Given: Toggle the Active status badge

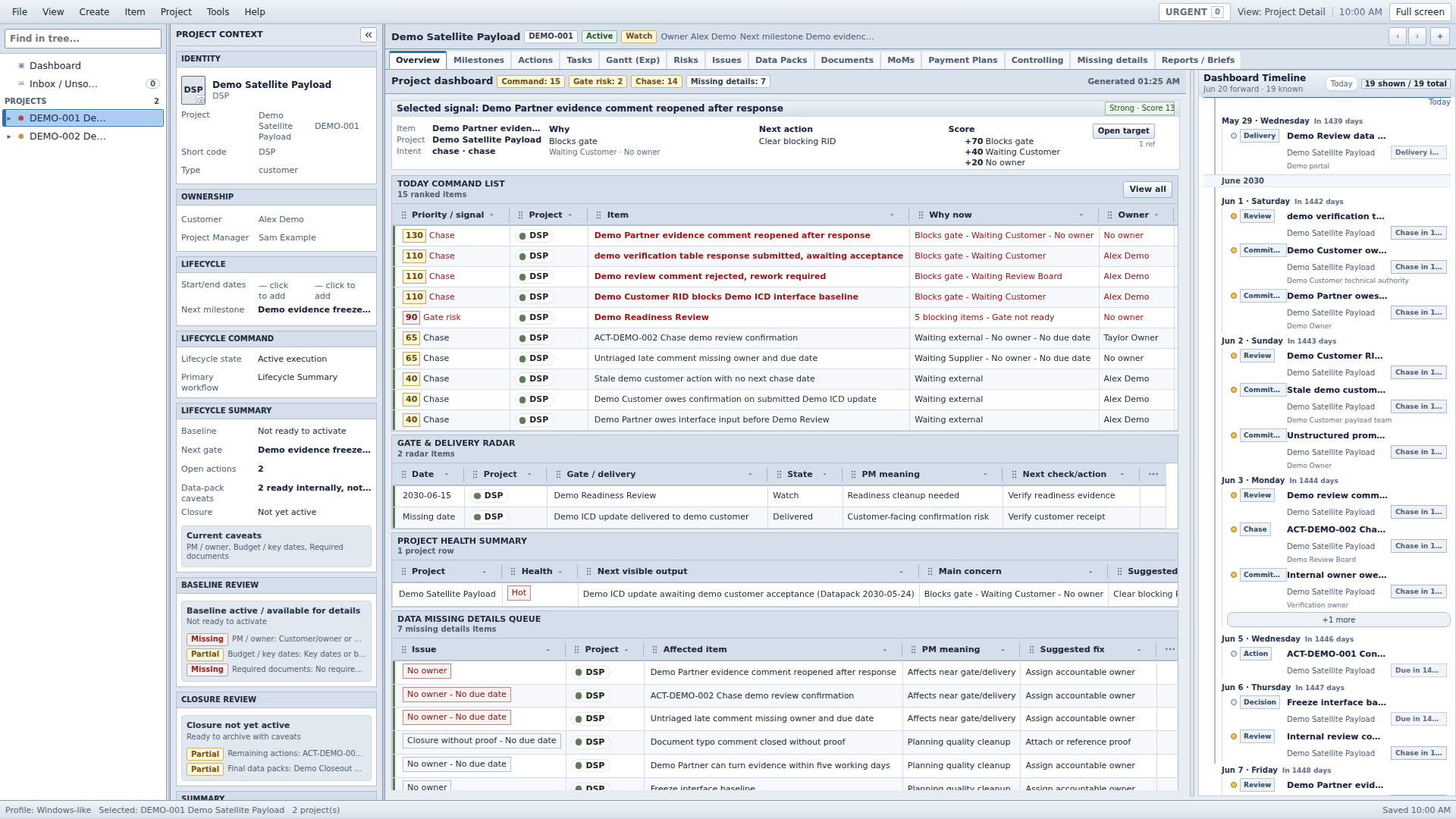Looking at the screenshot, I should 599,36.
